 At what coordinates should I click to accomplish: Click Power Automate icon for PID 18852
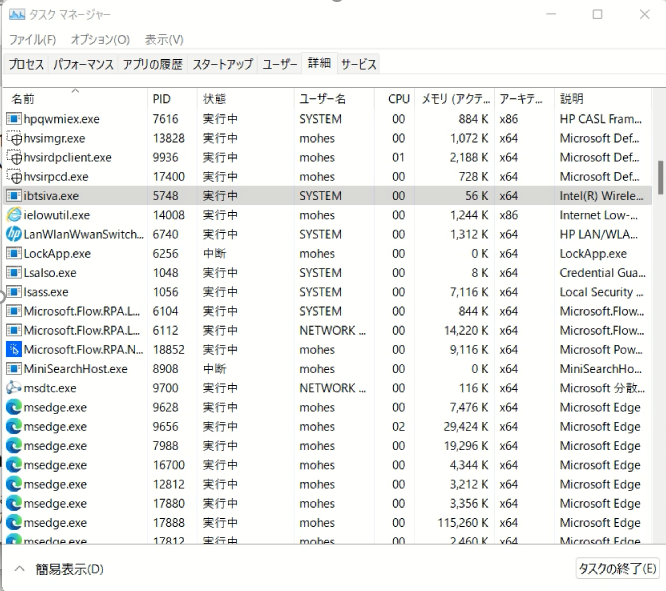pyautogui.click(x=14, y=350)
